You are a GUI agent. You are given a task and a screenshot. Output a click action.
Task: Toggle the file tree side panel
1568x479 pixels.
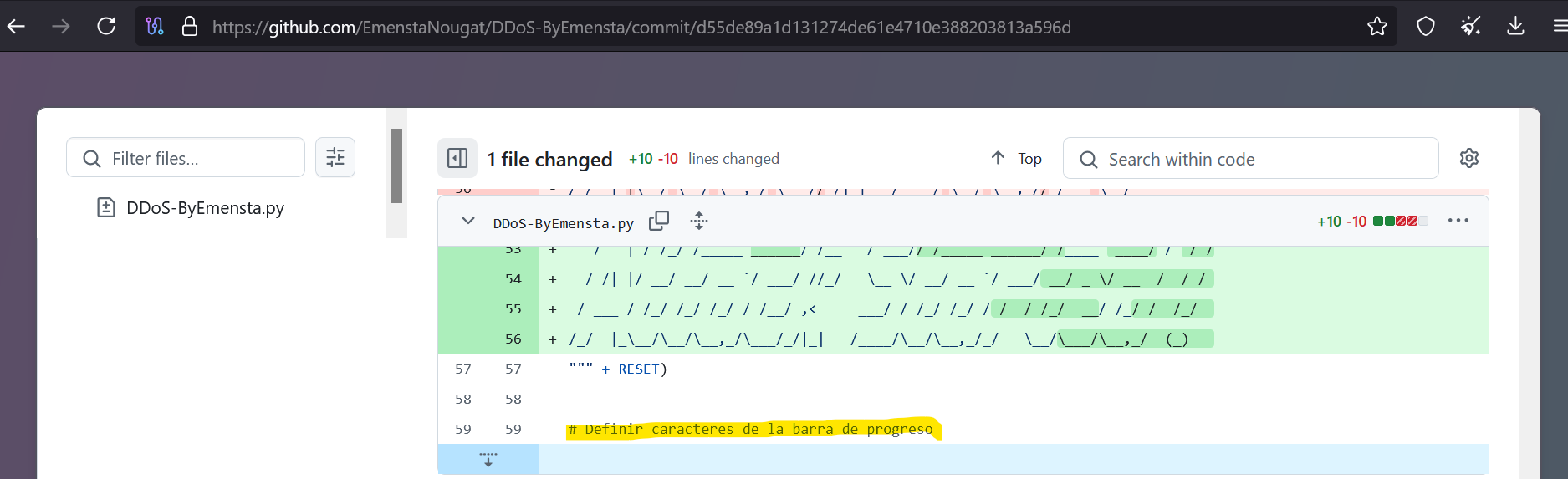click(457, 158)
